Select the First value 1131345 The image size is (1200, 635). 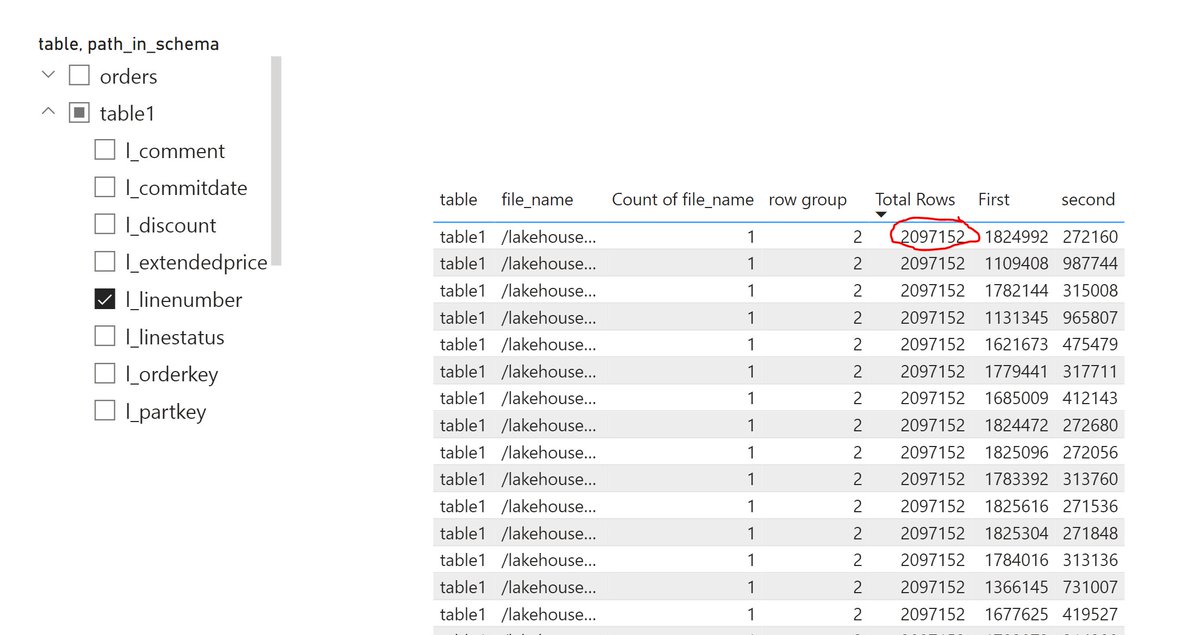[1016, 318]
